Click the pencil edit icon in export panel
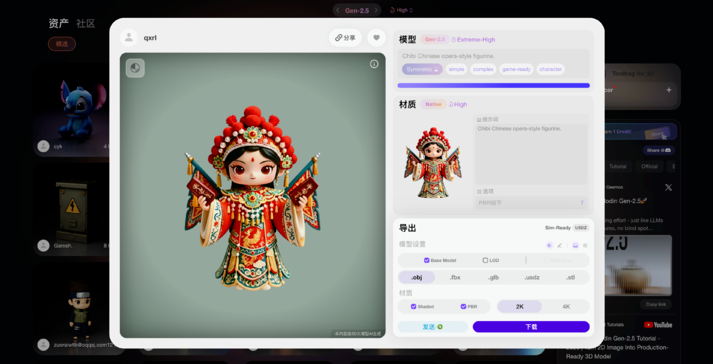Screen dimensions: 713x364 [559, 245]
